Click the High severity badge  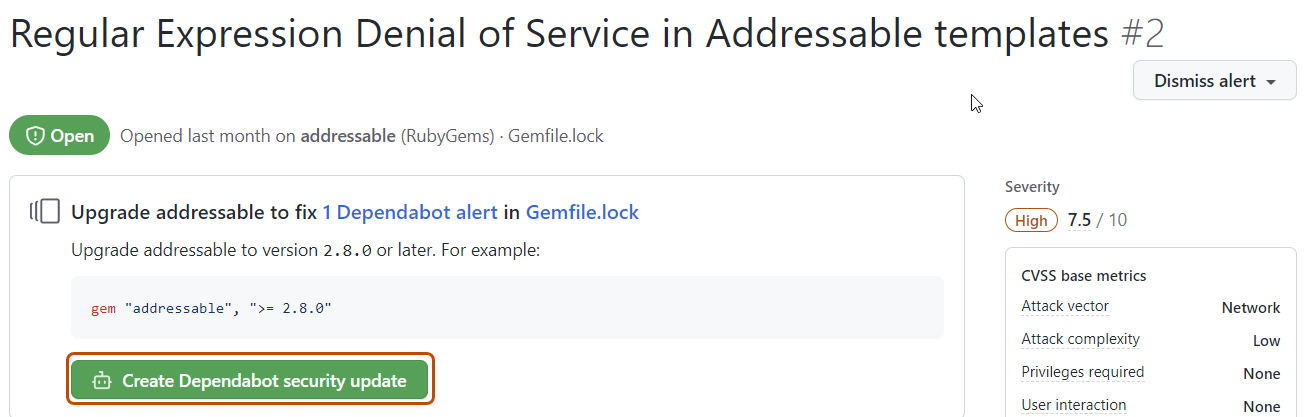pyautogui.click(x=1031, y=221)
